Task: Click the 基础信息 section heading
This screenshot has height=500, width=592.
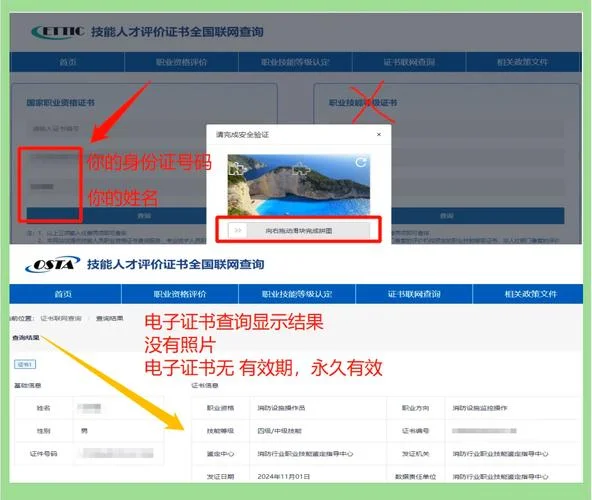Action: (x=28, y=386)
